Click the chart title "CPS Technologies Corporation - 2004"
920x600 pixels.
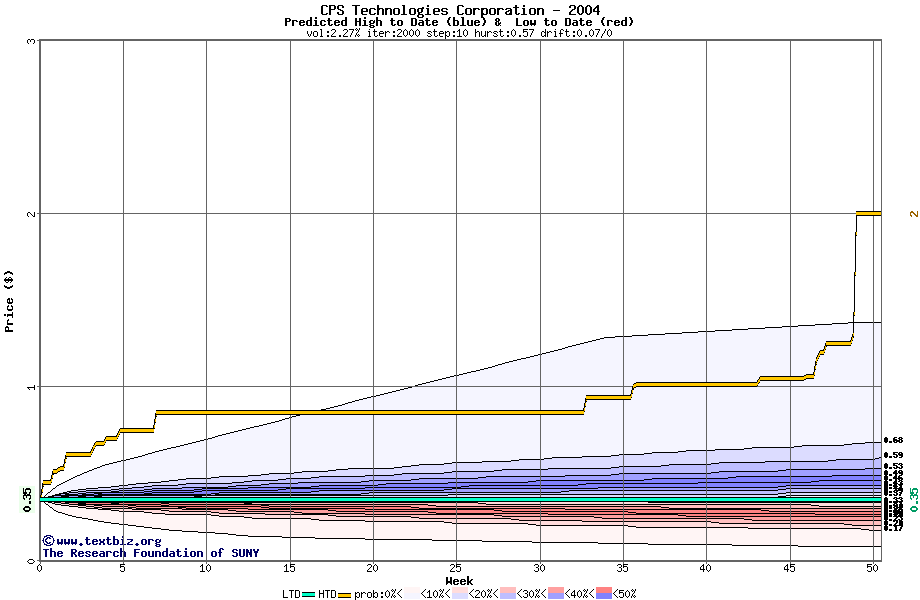tap(460, 10)
